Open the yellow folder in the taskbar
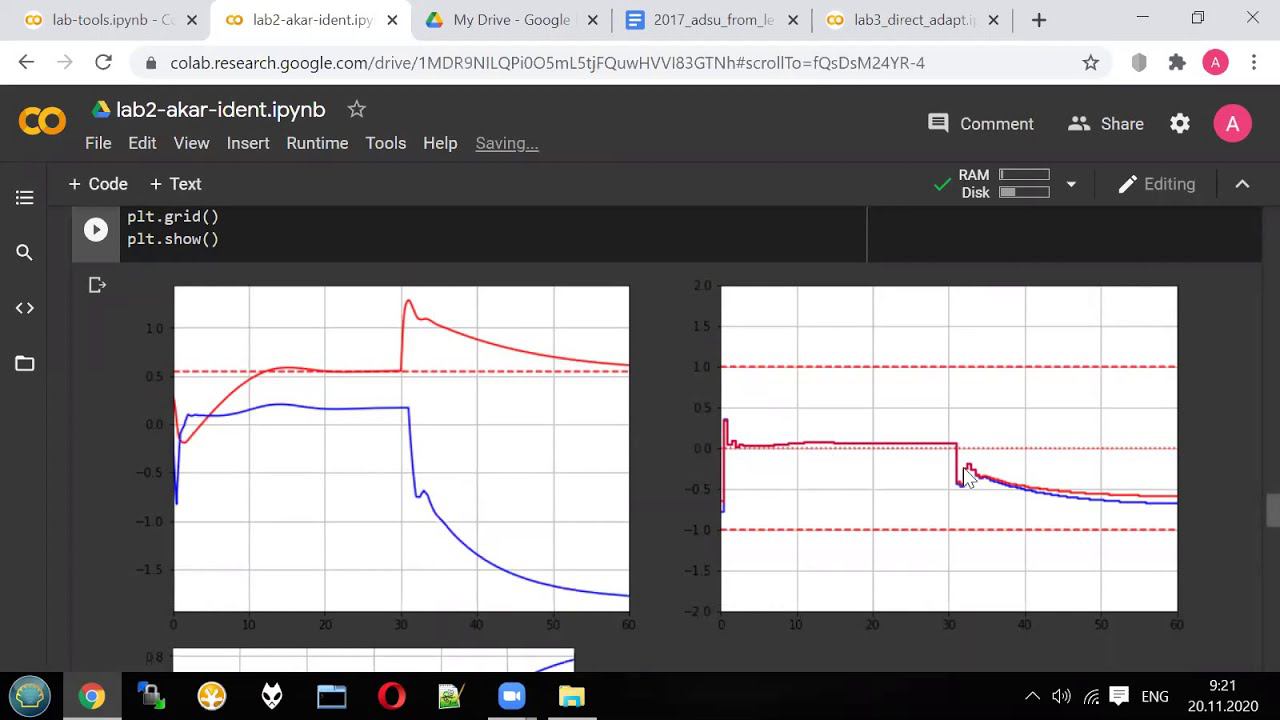 pyautogui.click(x=571, y=696)
